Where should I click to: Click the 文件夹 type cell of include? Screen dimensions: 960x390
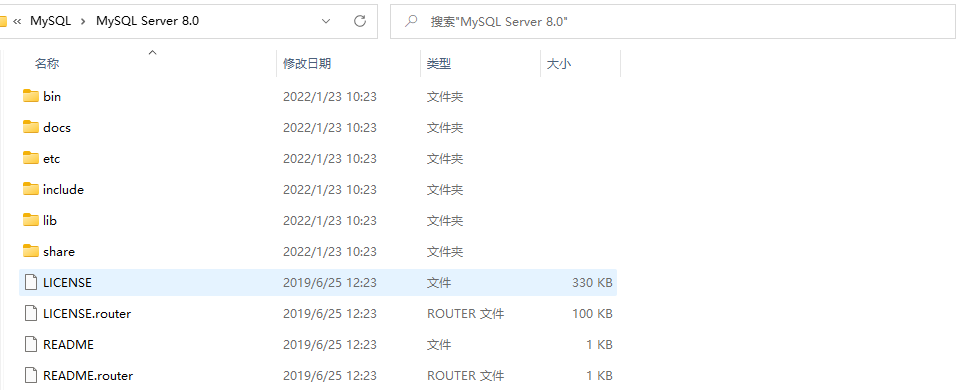click(x=445, y=190)
